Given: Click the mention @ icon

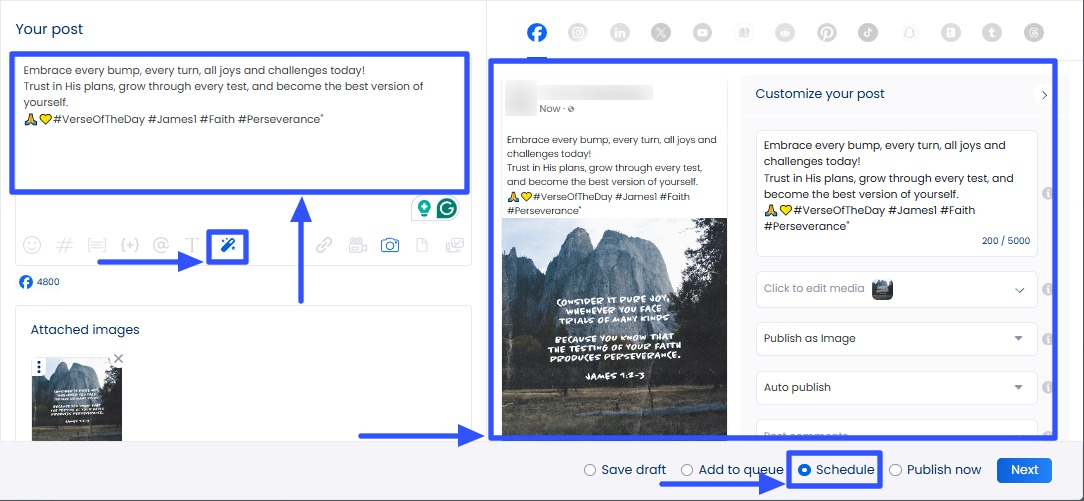Looking at the screenshot, I should point(160,245).
